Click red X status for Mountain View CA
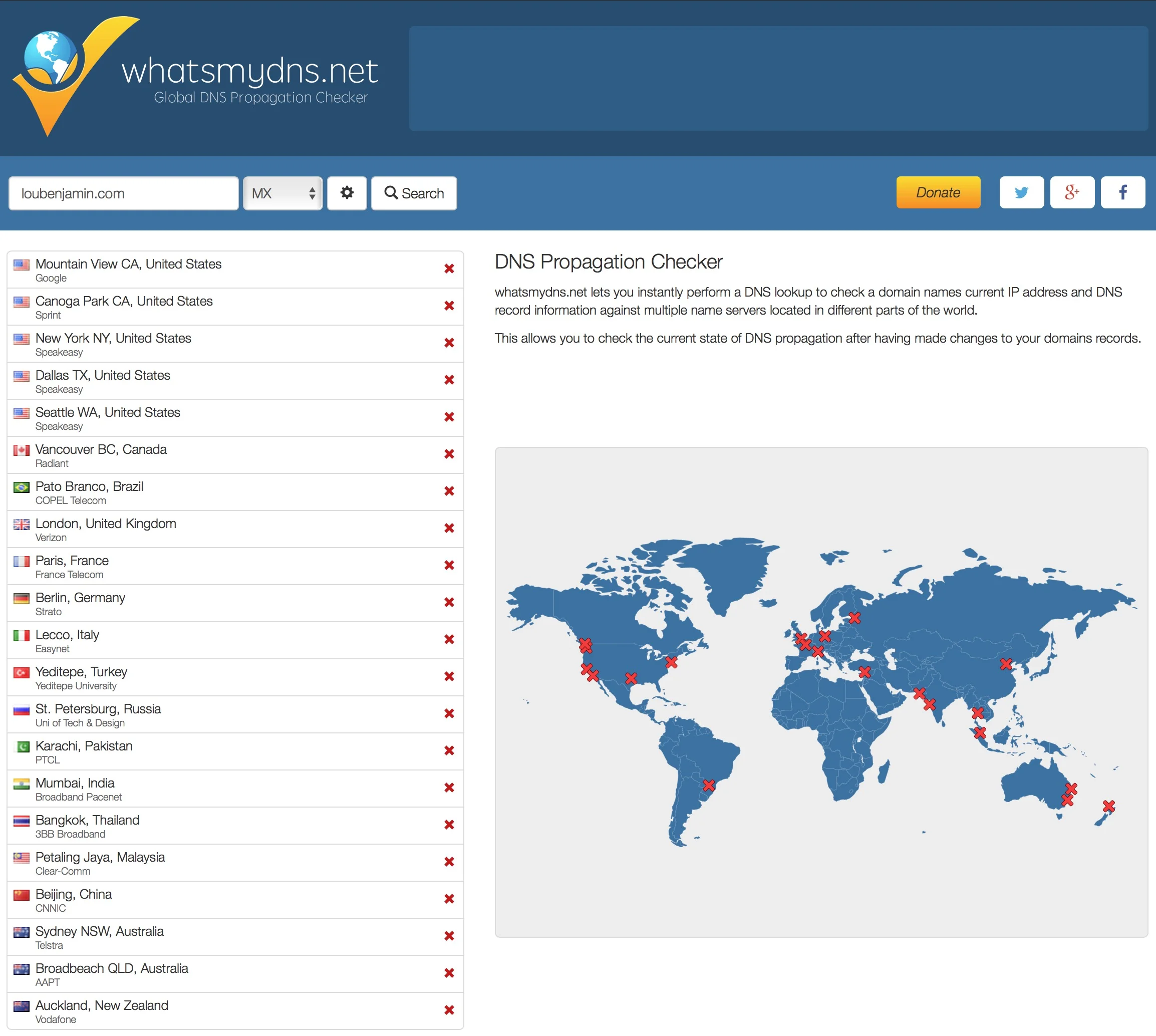Image resolution: width=1156 pixels, height=1036 pixels. [x=449, y=269]
